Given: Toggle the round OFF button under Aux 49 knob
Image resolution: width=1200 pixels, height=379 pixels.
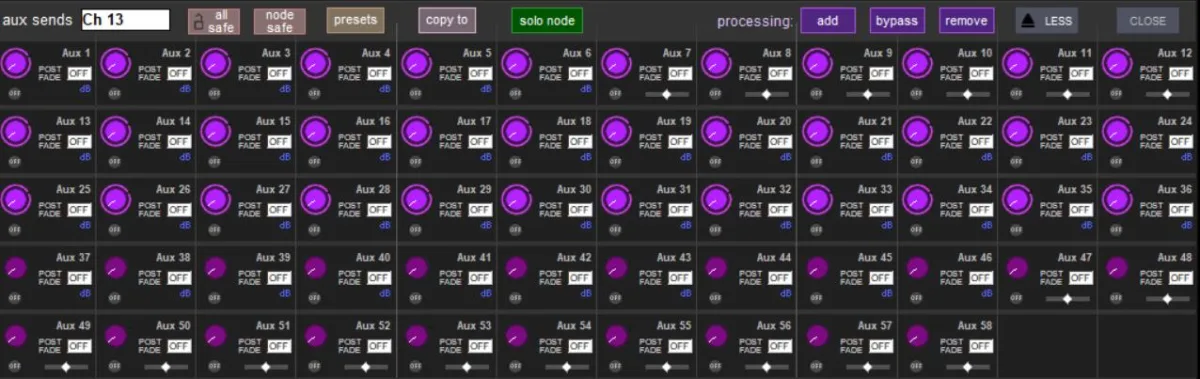Looking at the screenshot, I should click(15, 367).
